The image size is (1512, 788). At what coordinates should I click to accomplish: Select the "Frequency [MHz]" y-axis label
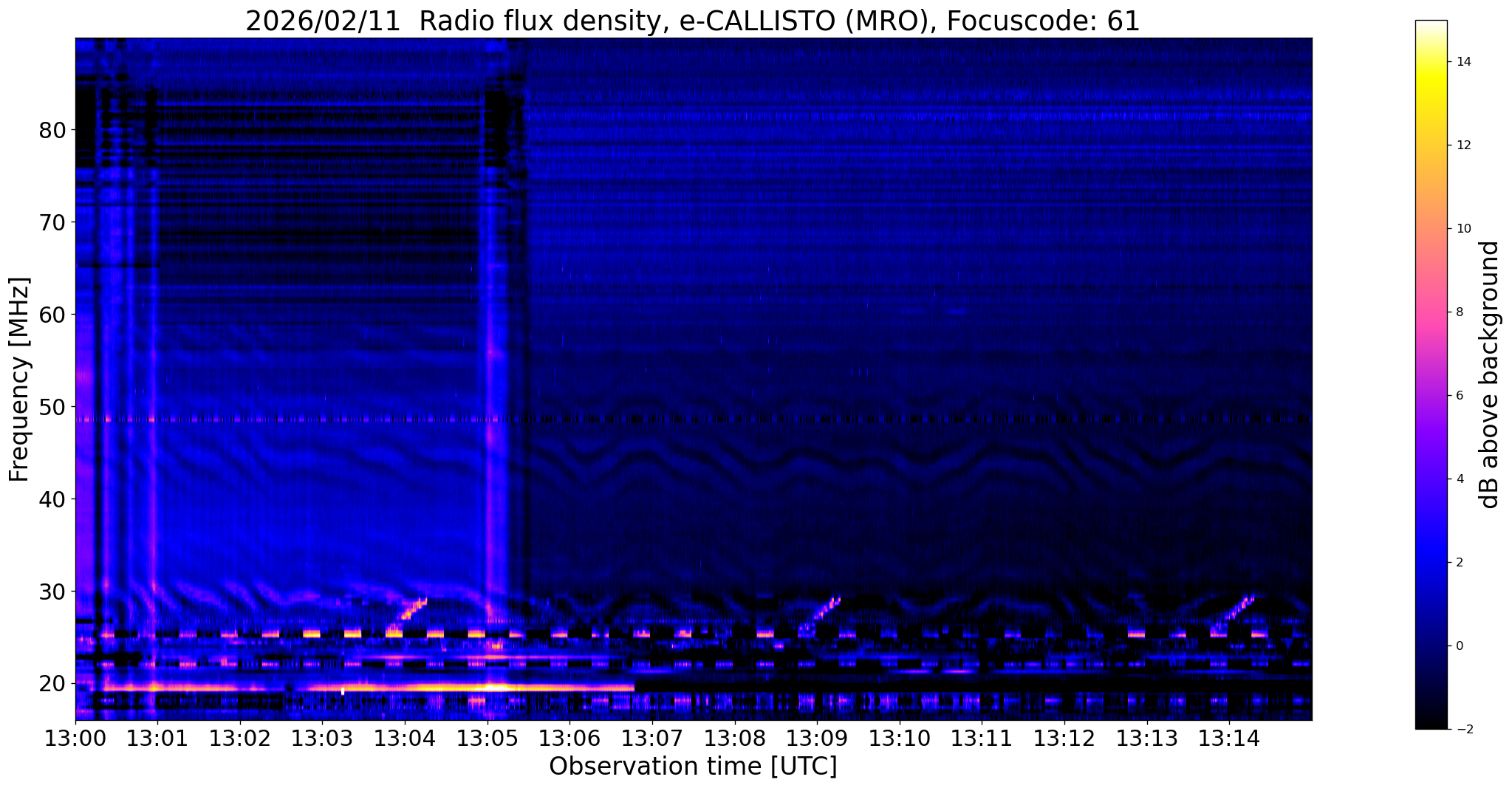(20, 379)
